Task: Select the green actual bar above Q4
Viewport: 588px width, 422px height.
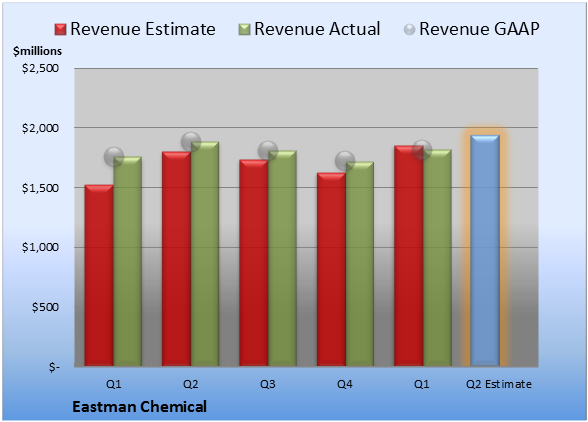Action: click(x=360, y=264)
